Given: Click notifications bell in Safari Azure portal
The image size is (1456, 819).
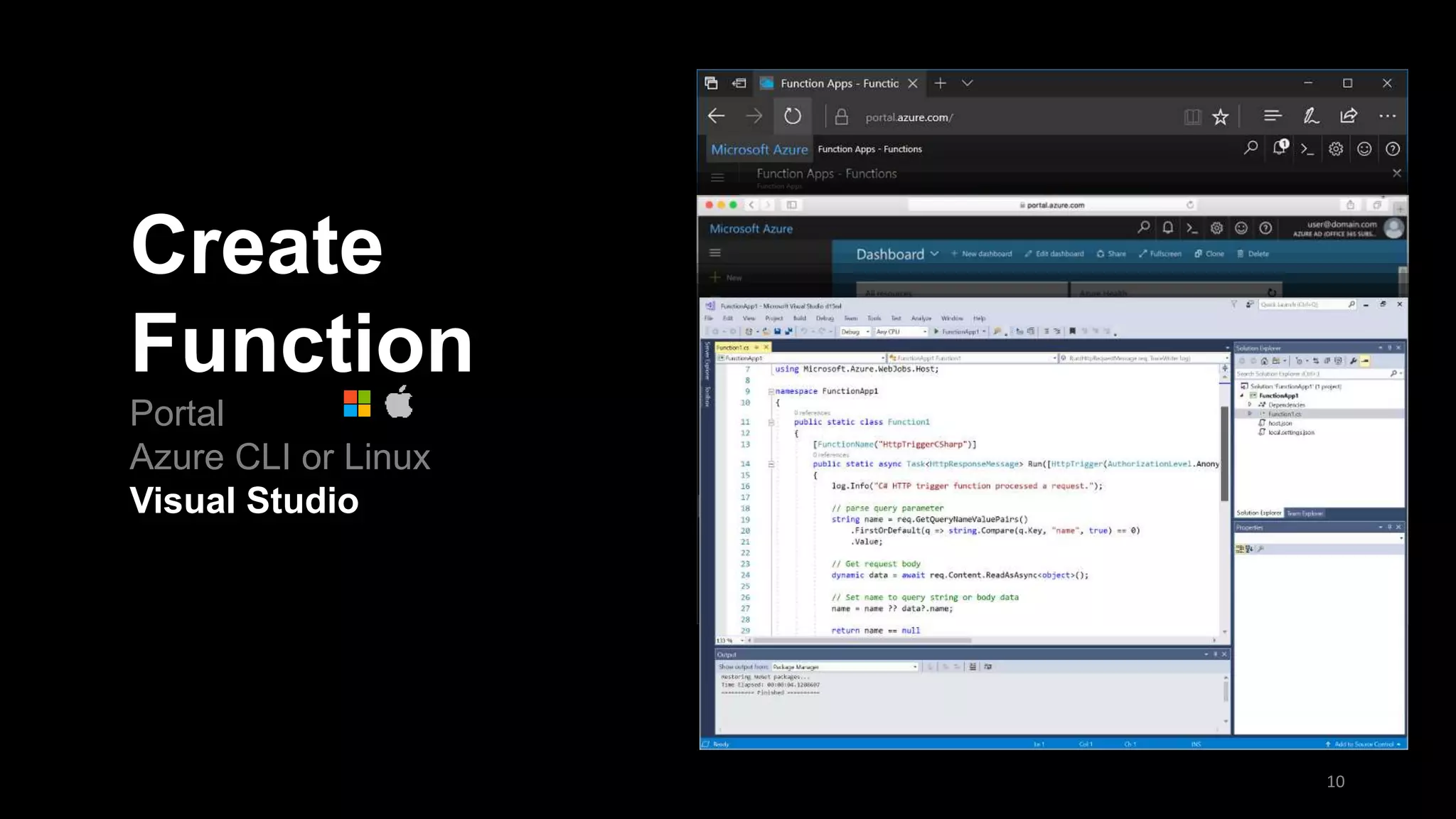Looking at the screenshot, I should (1168, 227).
